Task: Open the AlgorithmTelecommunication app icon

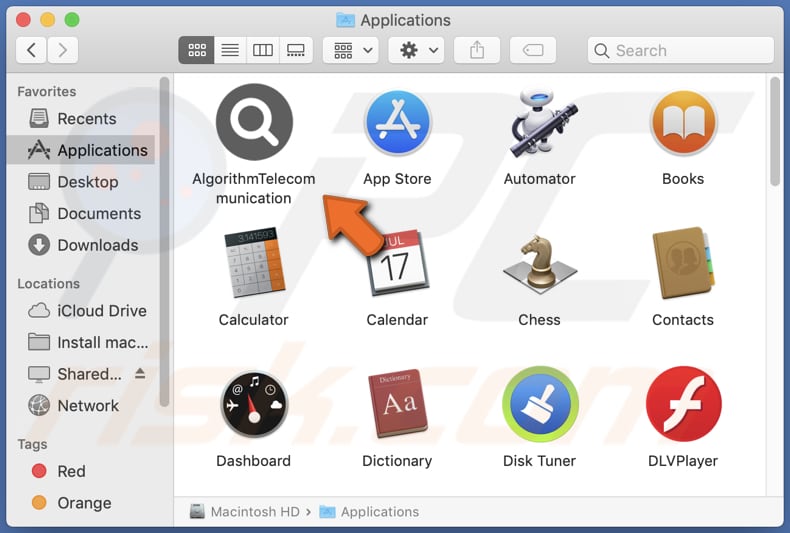Action: tap(254, 122)
